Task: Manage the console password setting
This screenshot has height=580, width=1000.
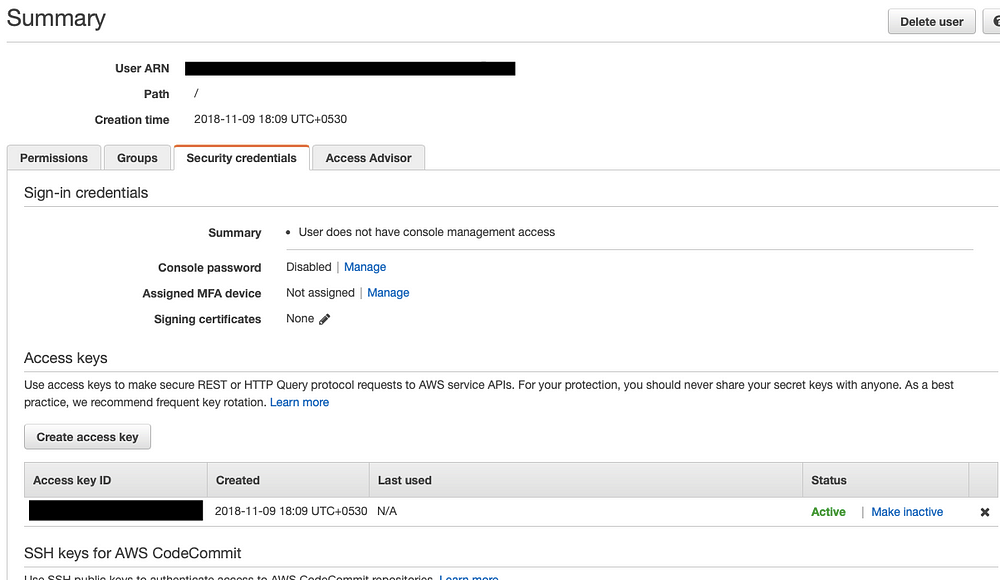Action: coord(365,267)
